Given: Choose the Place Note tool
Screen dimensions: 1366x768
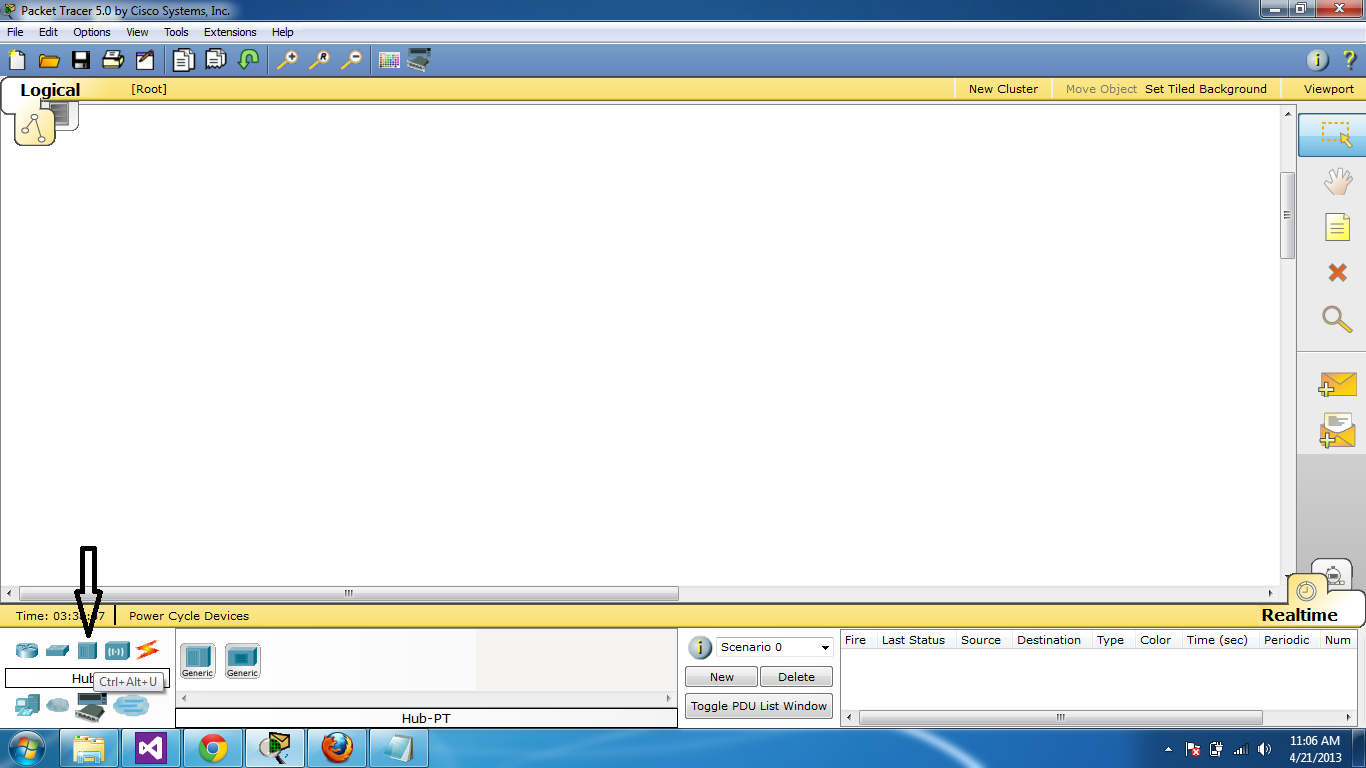Looking at the screenshot, I should 1336,226.
